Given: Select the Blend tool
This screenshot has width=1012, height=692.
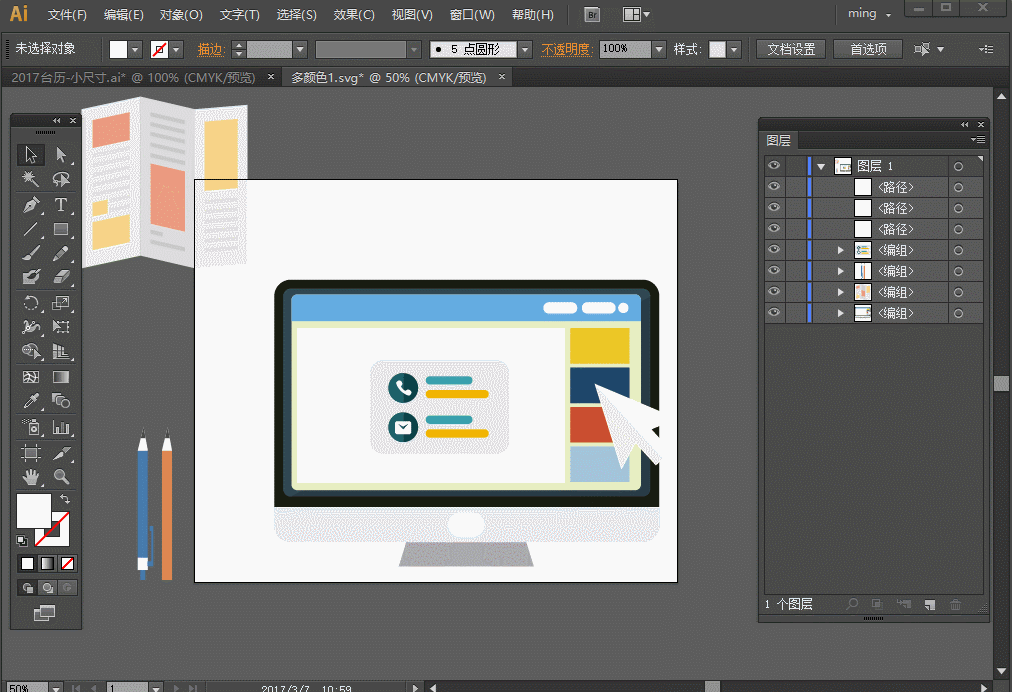Looking at the screenshot, I should pos(61,401).
